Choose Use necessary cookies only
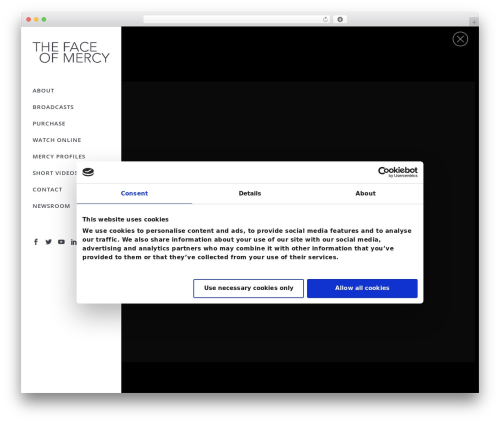This screenshot has height=423, width=500. 248,288
